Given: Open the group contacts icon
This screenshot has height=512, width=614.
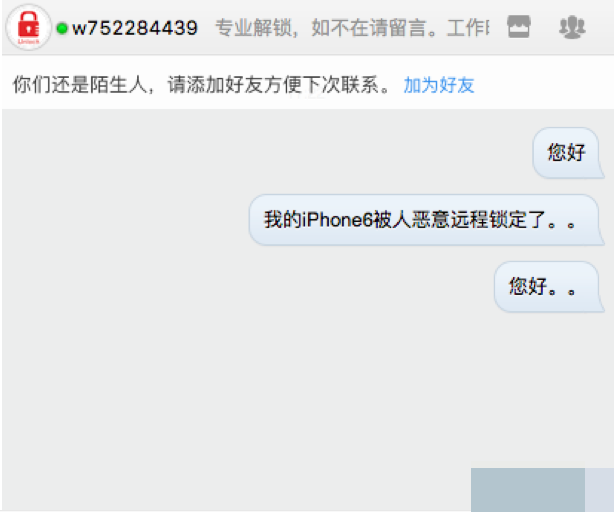Looking at the screenshot, I should [572, 27].
